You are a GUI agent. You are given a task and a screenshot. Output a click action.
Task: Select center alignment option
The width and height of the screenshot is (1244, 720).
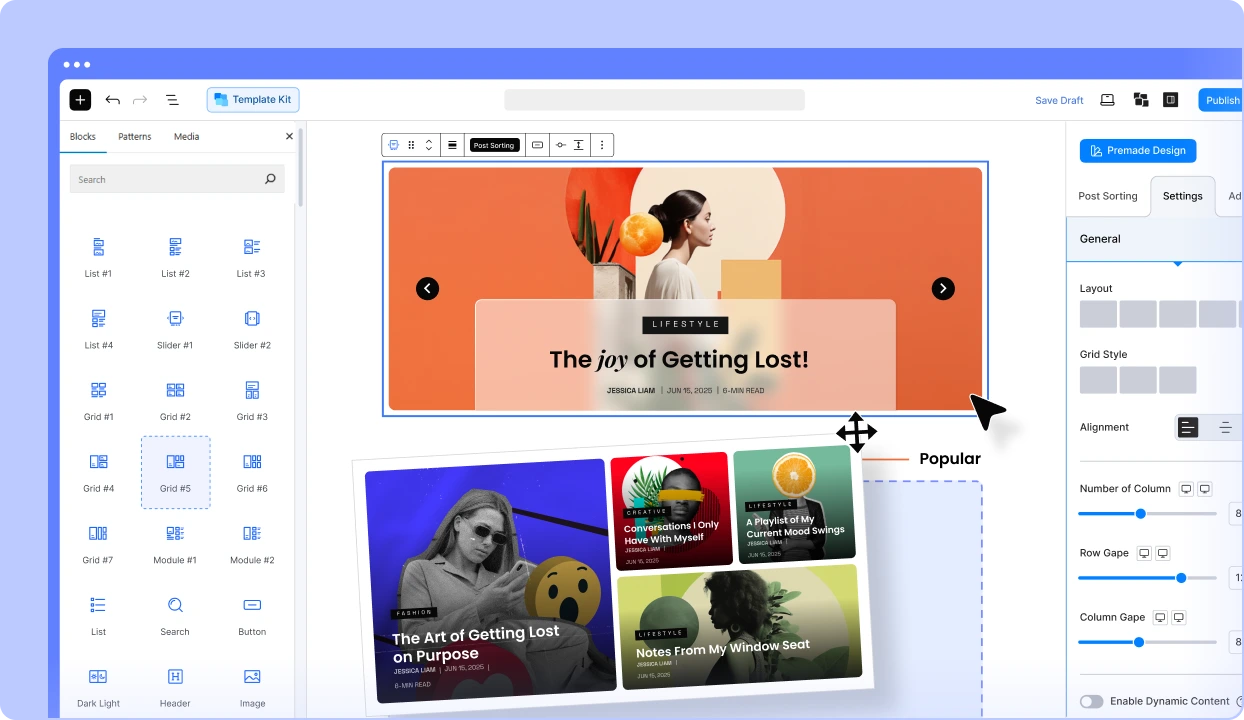click(x=1225, y=428)
